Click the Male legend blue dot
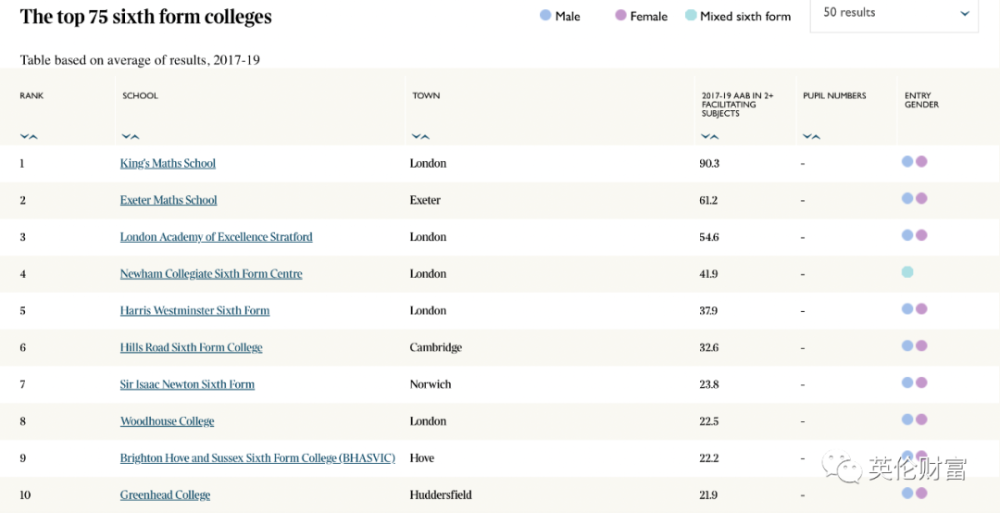Viewport: 1000px width, 513px height. (x=545, y=15)
